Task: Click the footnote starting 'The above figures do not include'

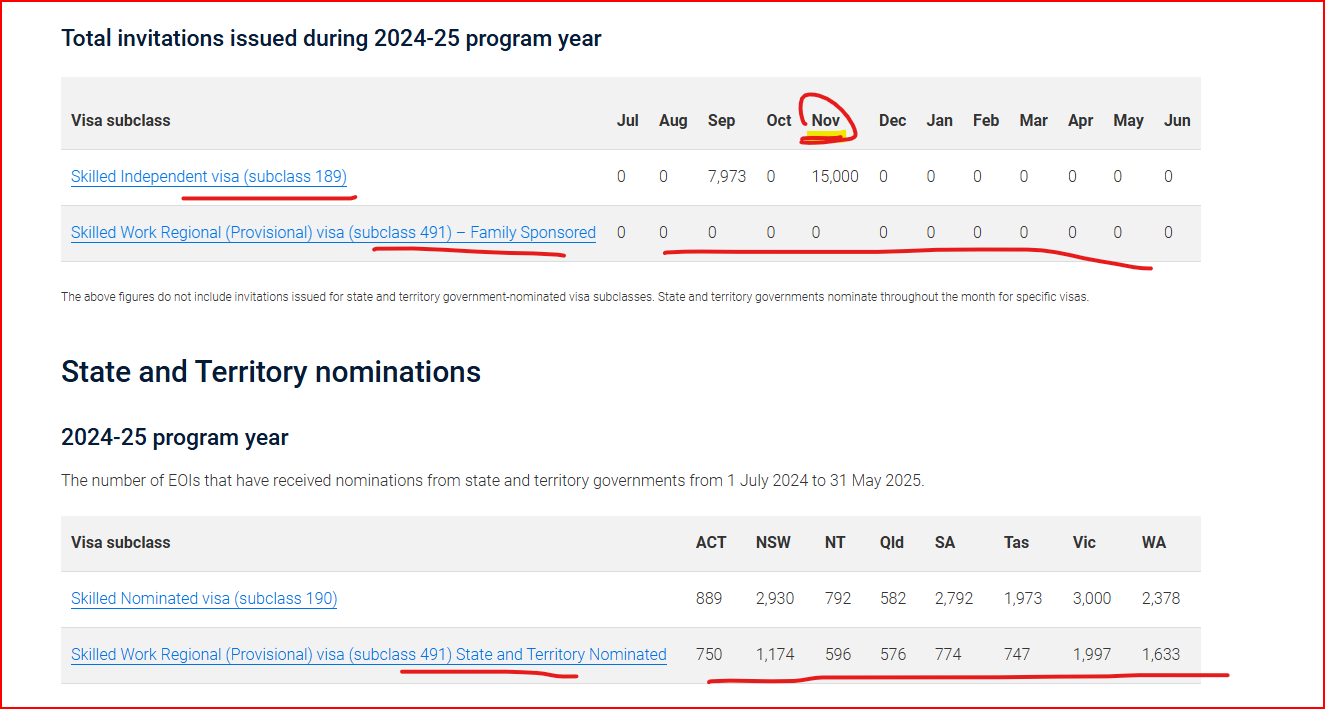Action: (575, 297)
